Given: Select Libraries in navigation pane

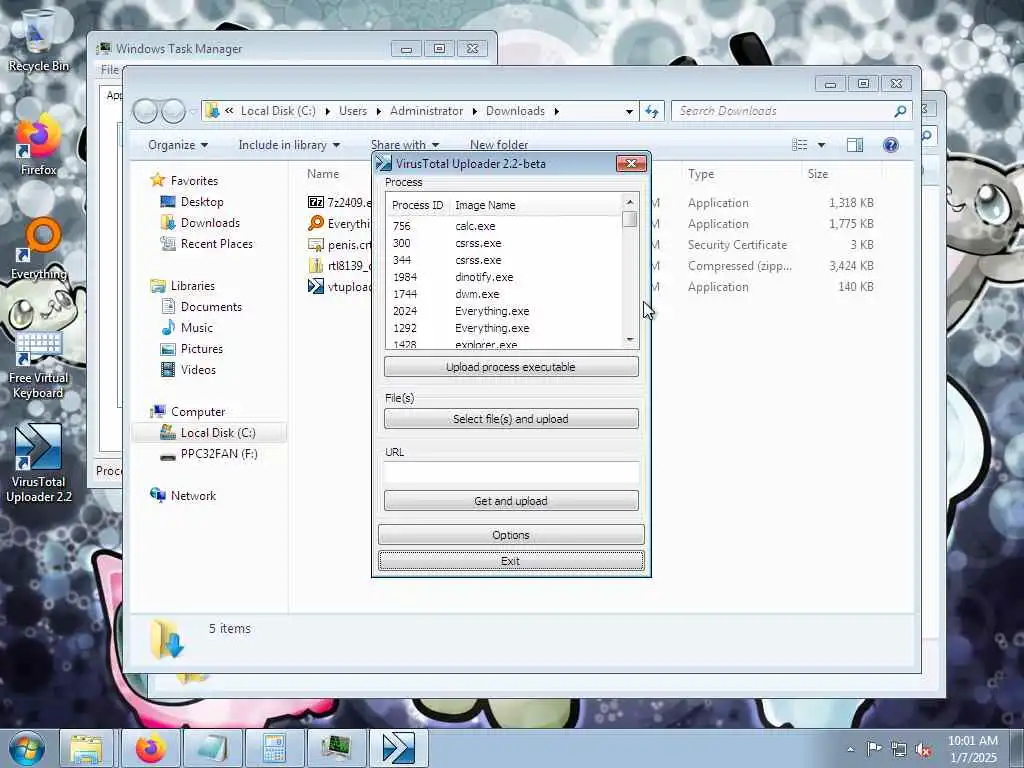Looking at the screenshot, I should (x=192, y=286).
